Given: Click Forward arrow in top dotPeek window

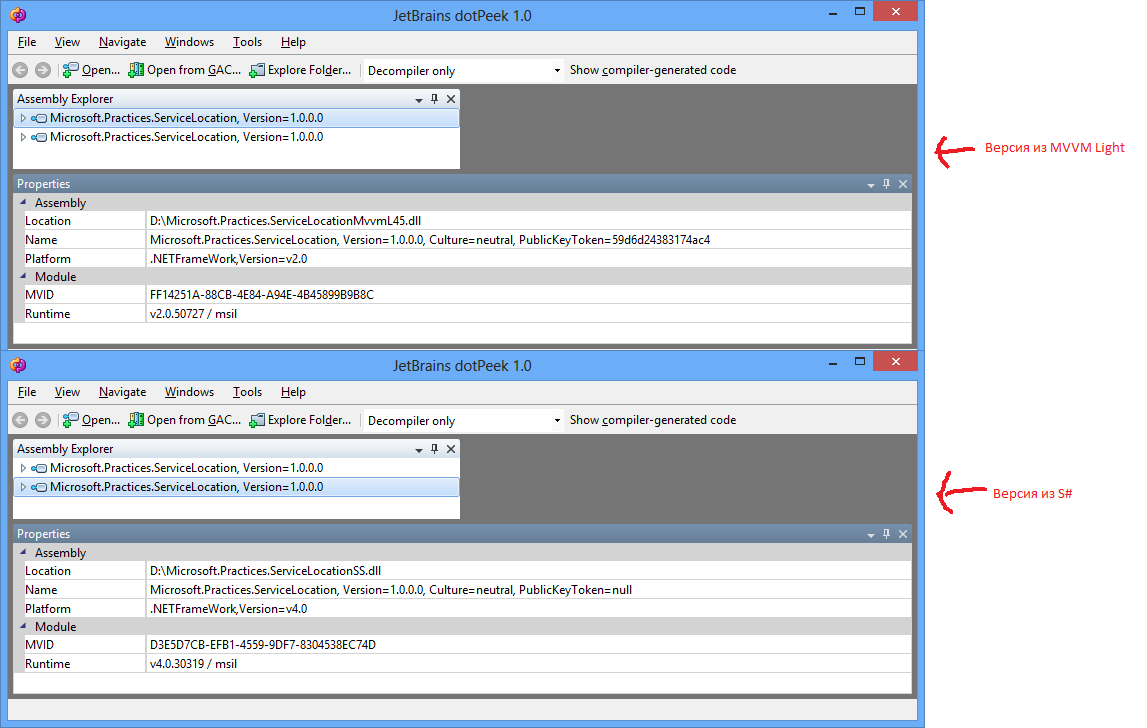Looking at the screenshot, I should [43, 70].
